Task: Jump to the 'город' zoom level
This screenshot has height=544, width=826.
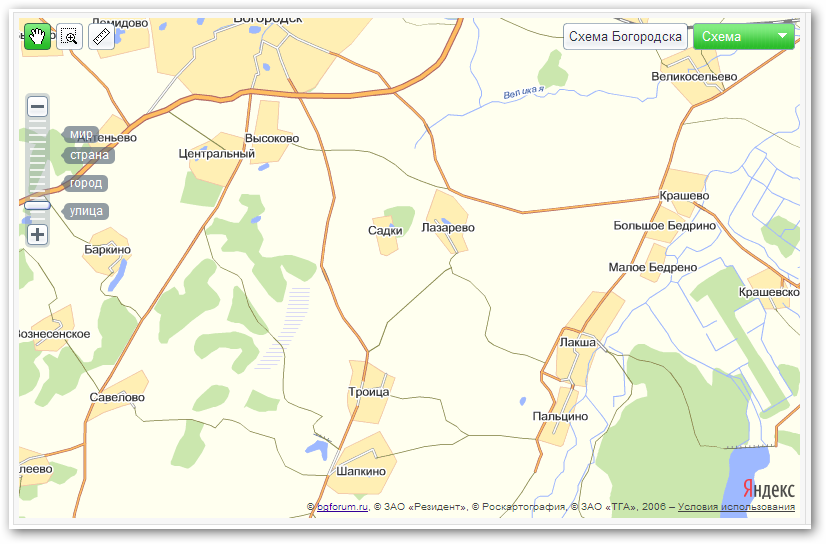Action: pyautogui.click(x=86, y=184)
